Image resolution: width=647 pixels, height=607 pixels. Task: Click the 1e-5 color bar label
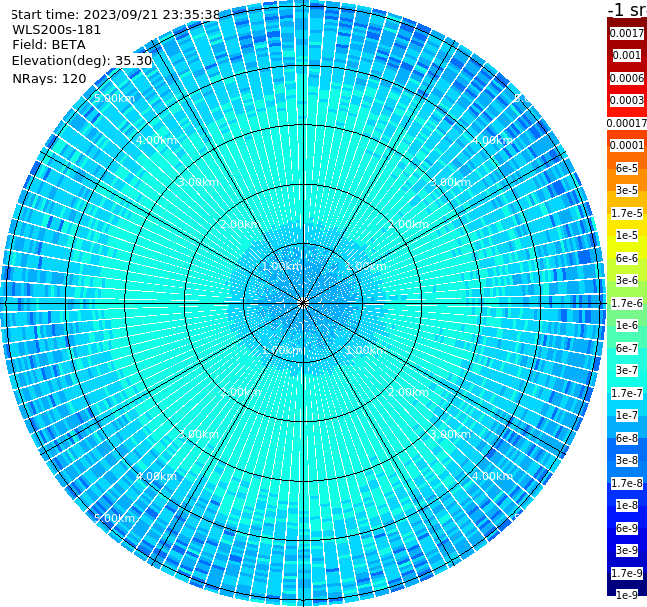pos(627,235)
